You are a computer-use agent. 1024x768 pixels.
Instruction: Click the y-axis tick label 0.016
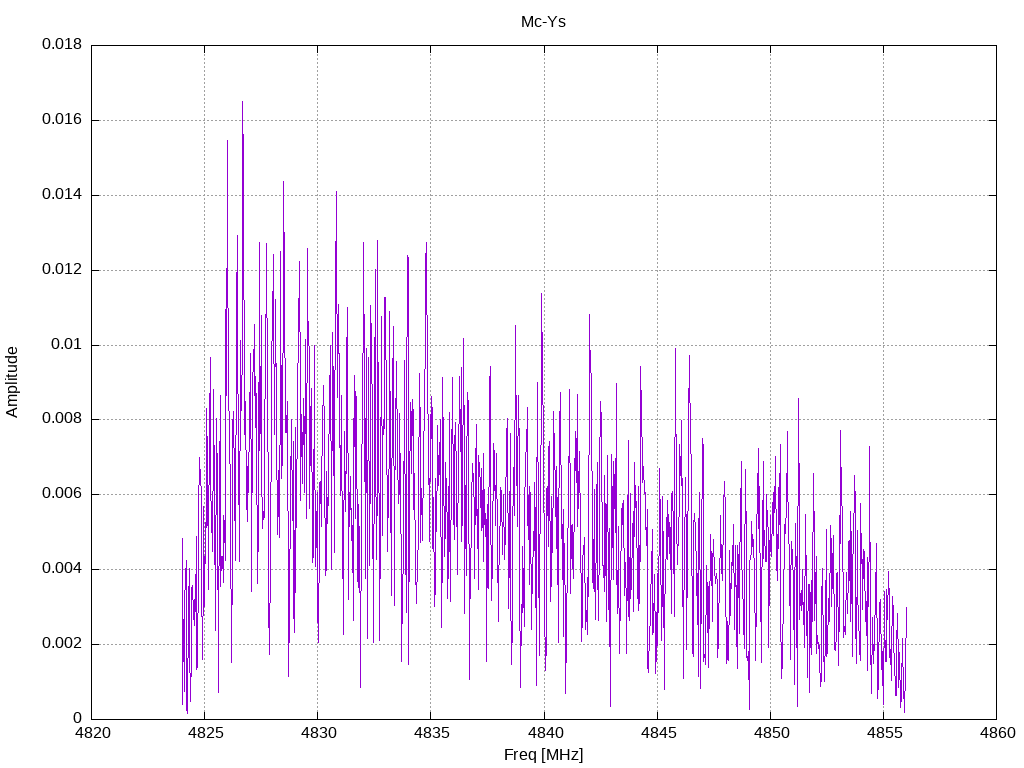tap(62, 120)
